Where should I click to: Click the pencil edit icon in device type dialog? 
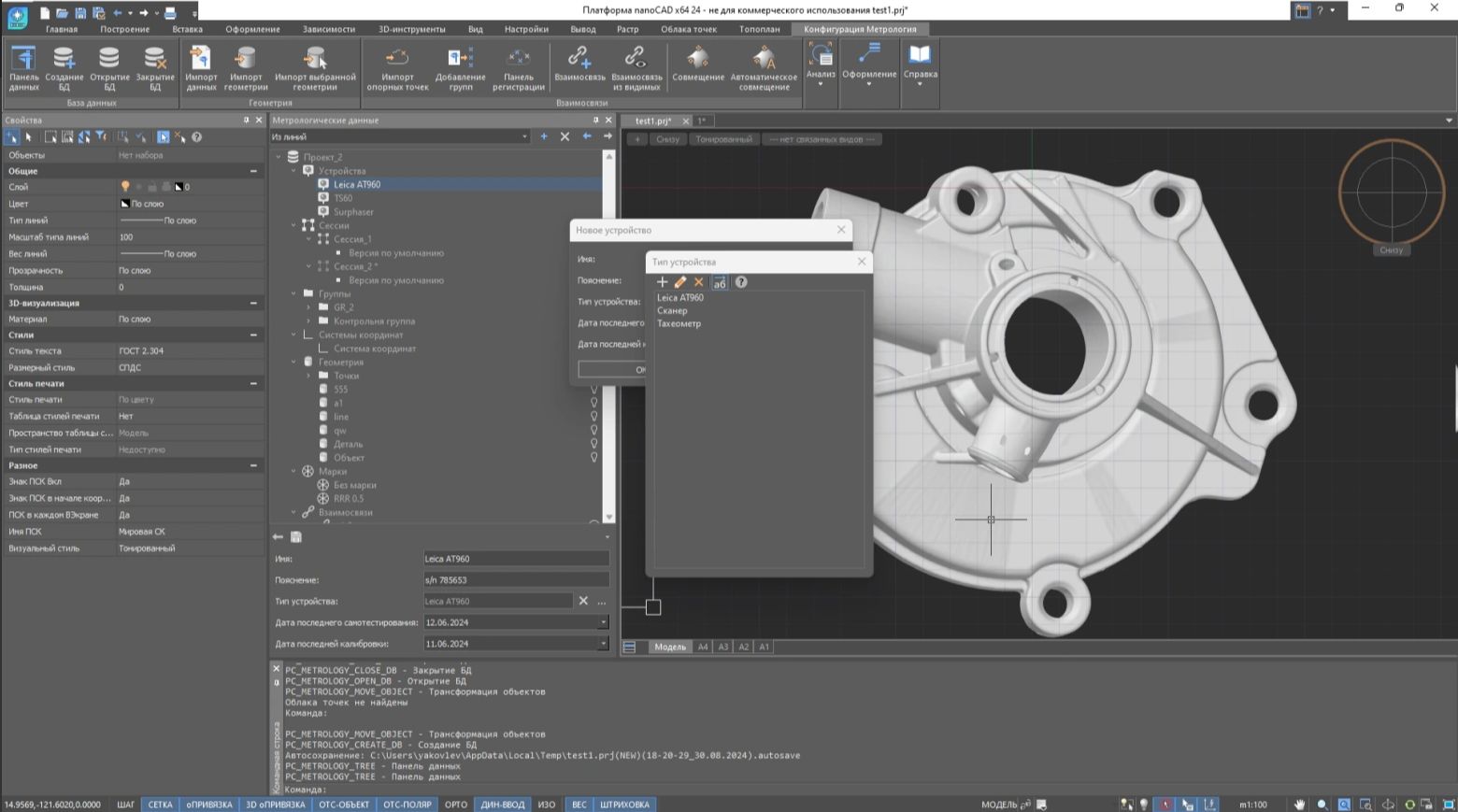tap(680, 282)
